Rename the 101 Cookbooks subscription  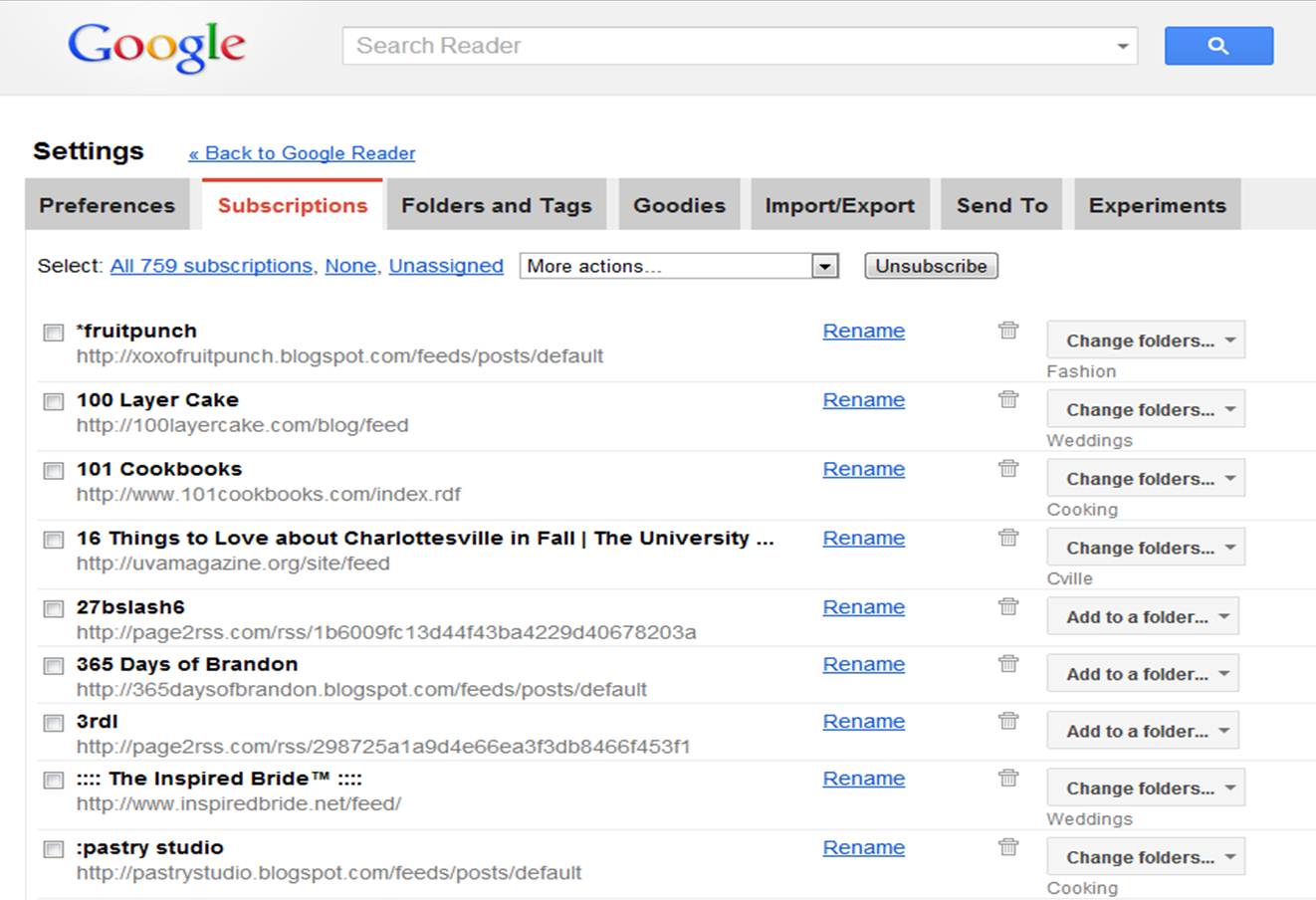[x=864, y=468]
